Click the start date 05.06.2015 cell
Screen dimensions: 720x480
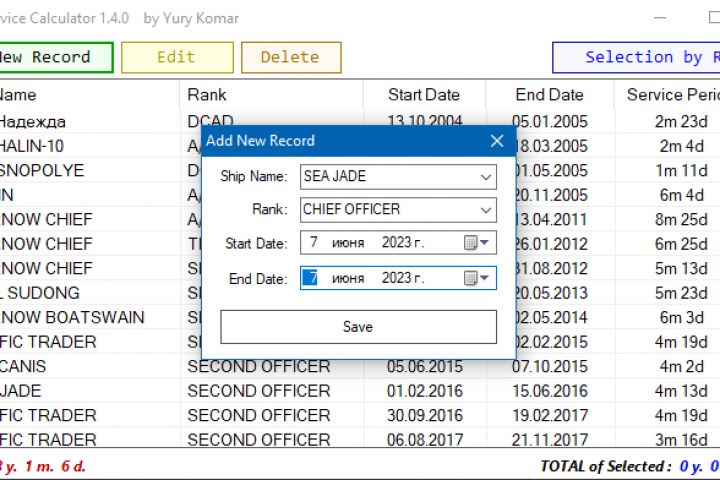(425, 367)
